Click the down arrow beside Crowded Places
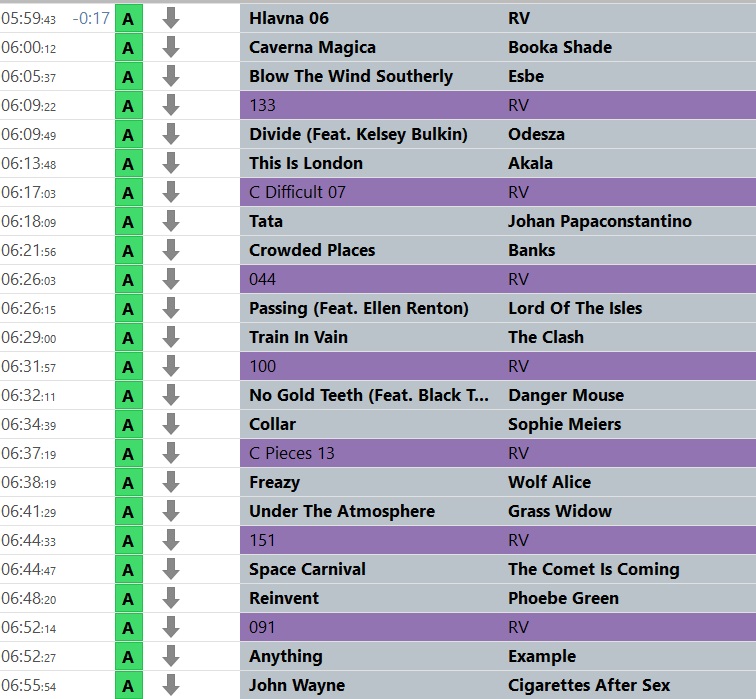The height and width of the screenshot is (699, 756). point(171,250)
